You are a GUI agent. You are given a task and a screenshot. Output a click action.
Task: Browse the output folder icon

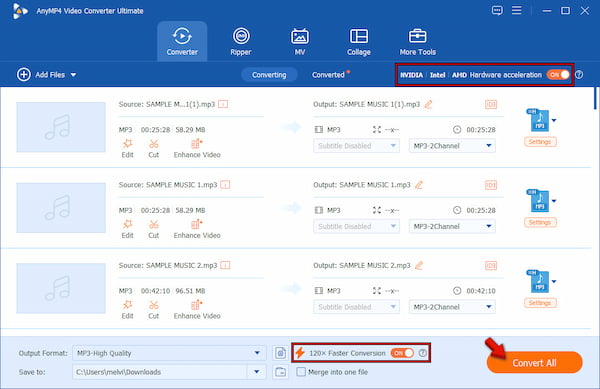pos(280,372)
